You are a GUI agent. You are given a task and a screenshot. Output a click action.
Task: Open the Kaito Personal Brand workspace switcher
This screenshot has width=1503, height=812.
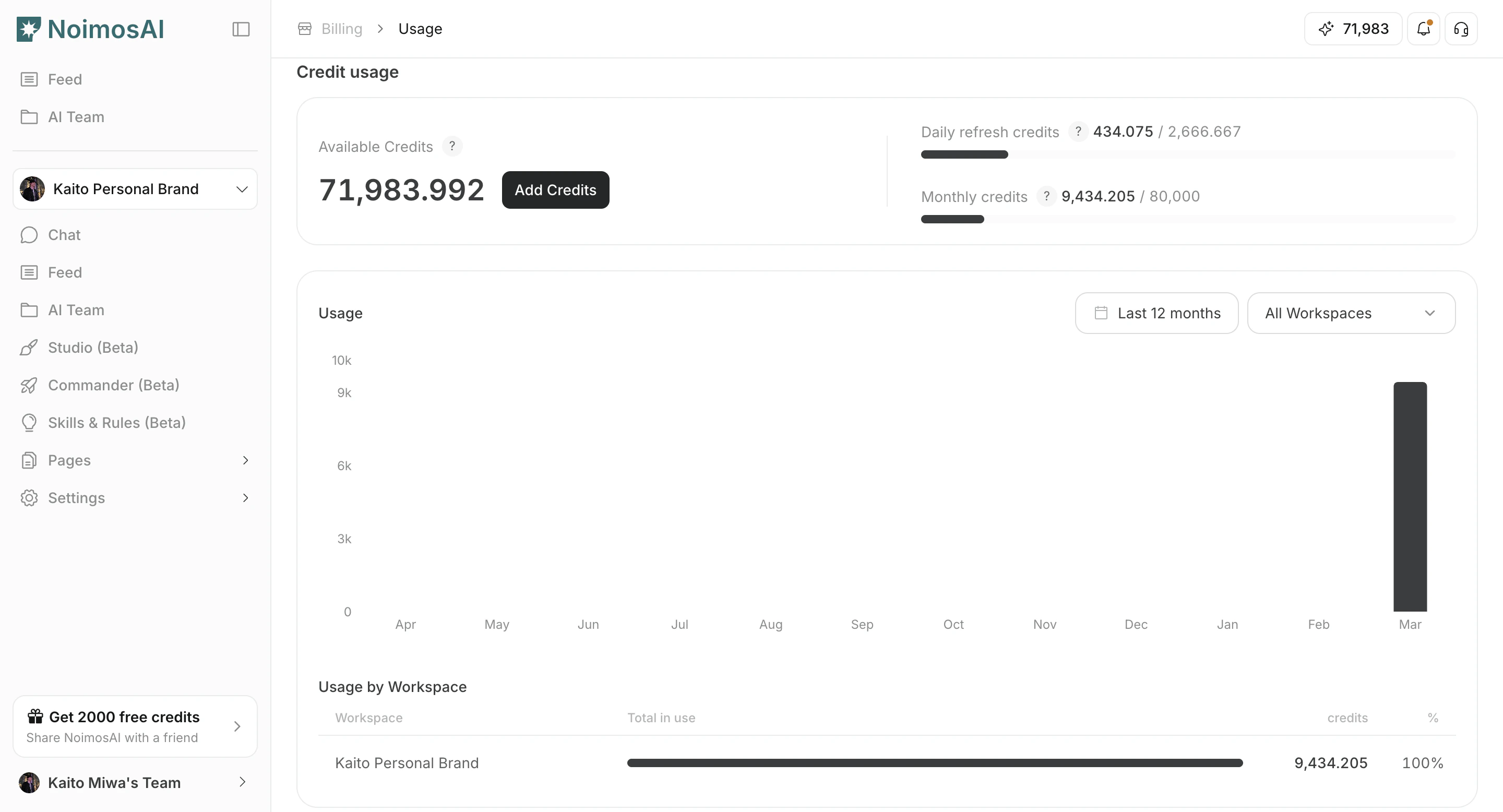(135, 189)
